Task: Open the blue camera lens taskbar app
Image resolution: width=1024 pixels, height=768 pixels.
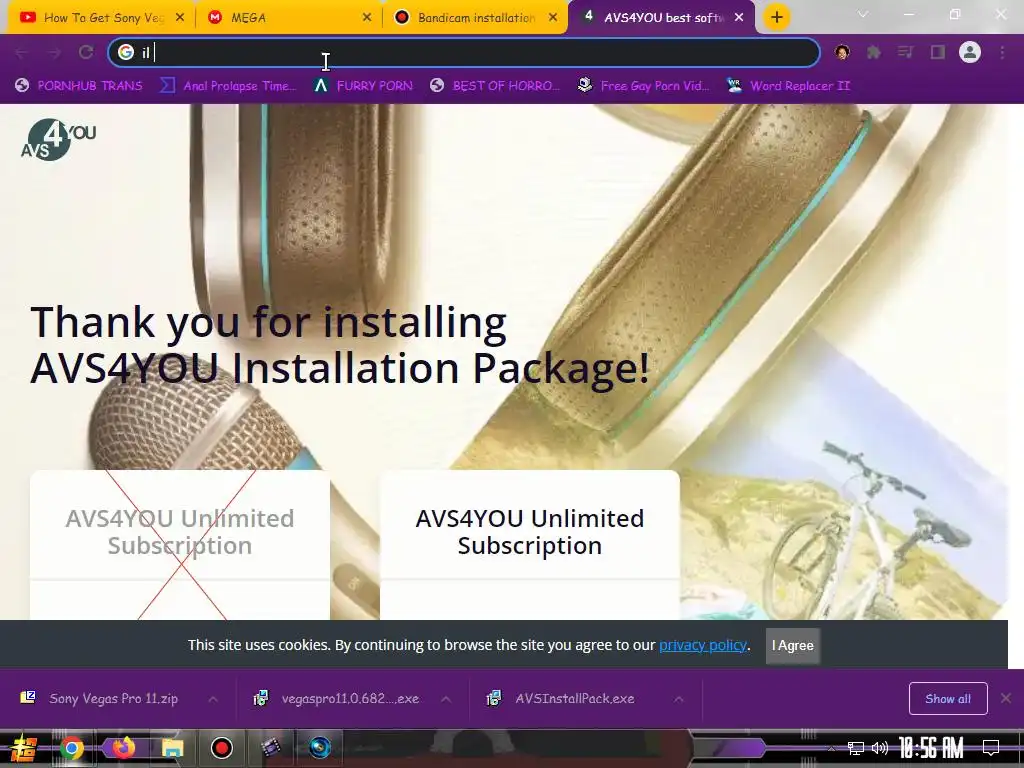Action: coord(320,748)
